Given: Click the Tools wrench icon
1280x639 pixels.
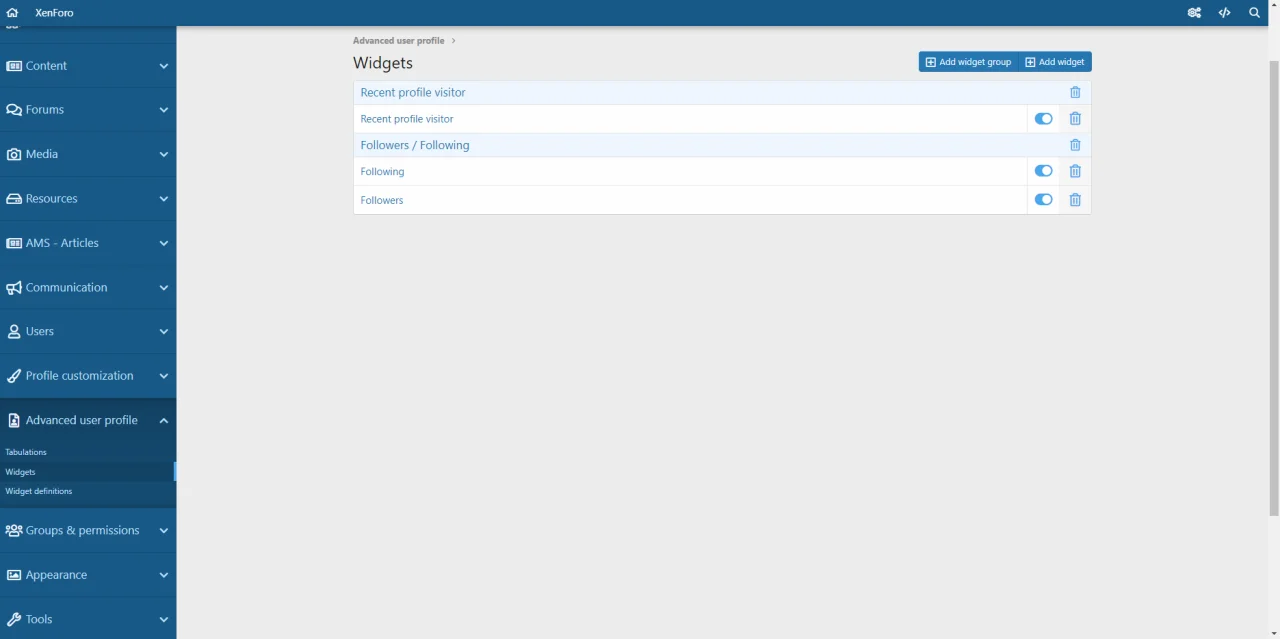Looking at the screenshot, I should (14, 619).
